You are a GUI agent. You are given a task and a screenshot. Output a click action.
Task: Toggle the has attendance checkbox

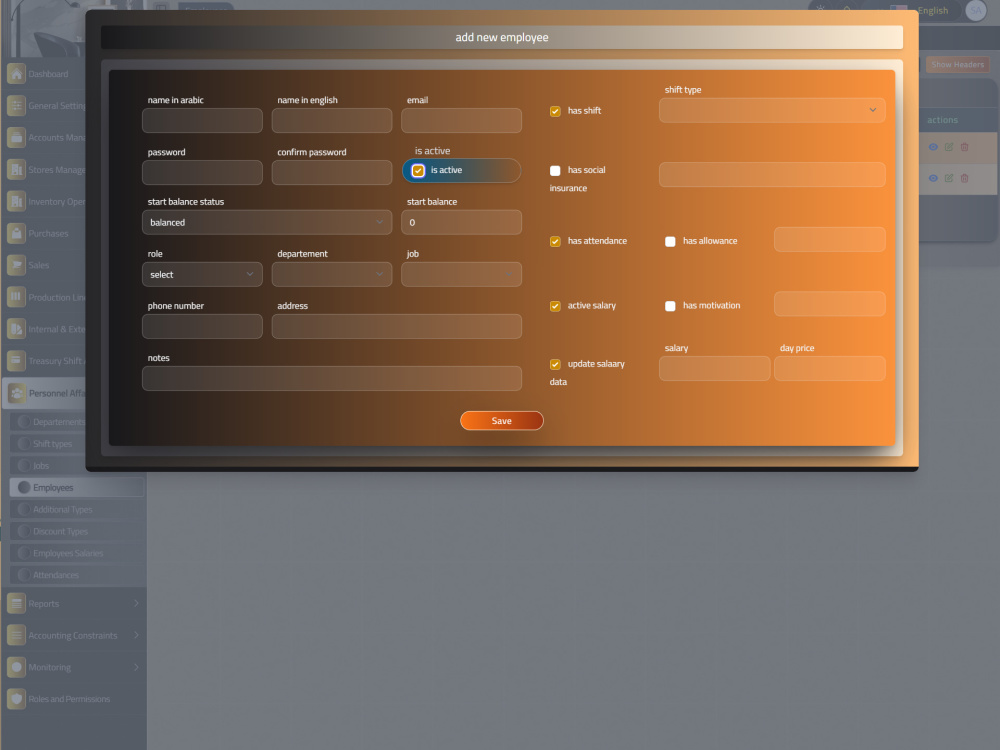(x=555, y=242)
